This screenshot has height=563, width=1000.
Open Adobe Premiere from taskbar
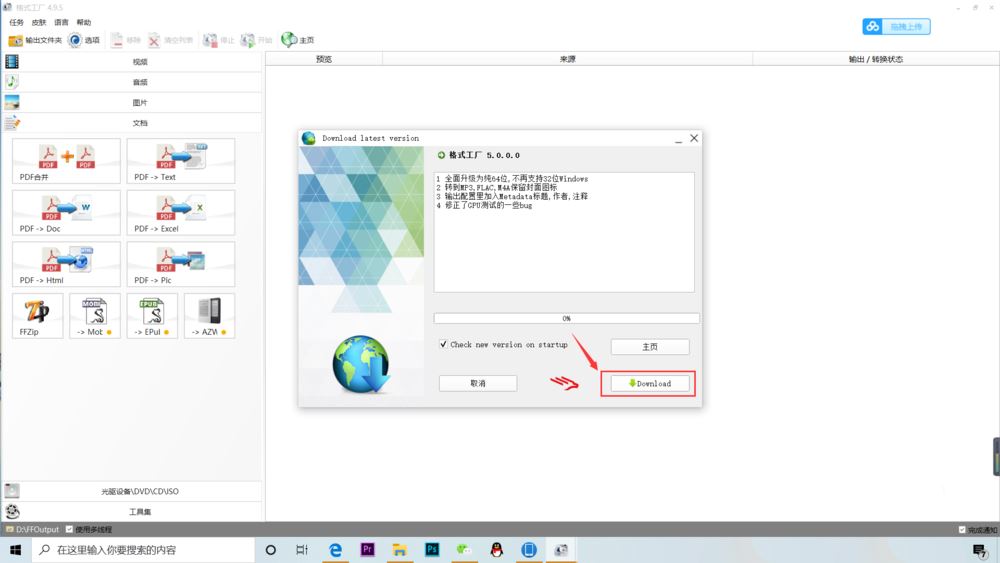367,550
